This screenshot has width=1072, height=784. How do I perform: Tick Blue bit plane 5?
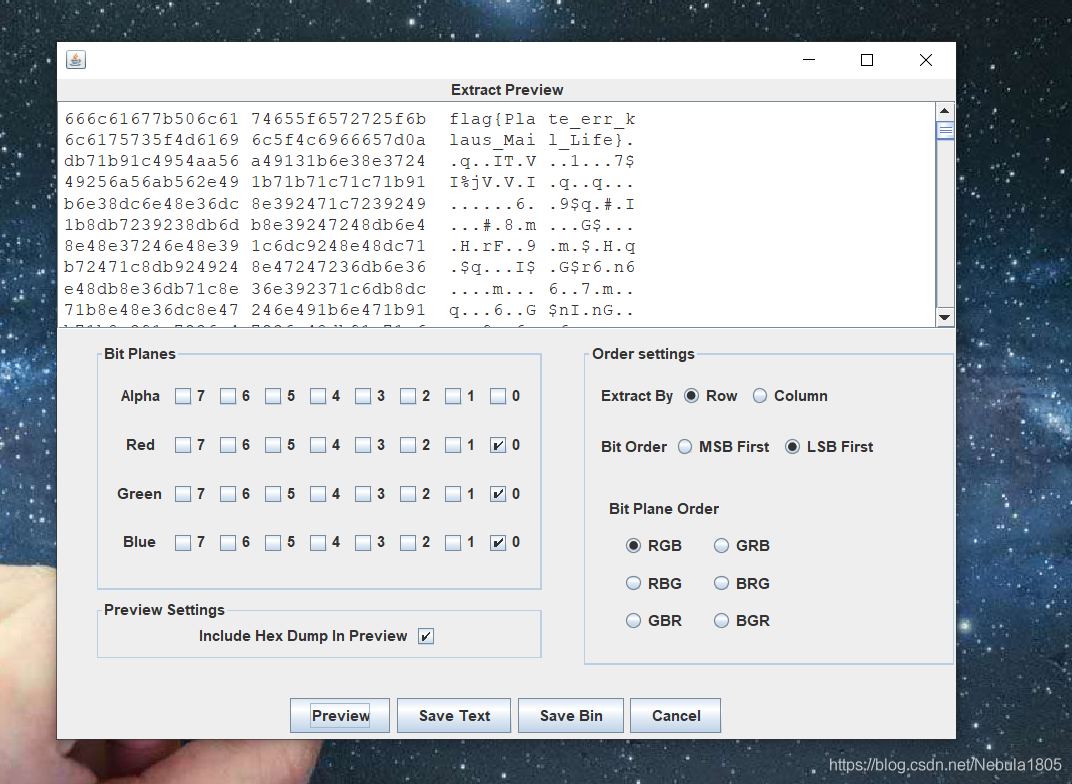click(273, 543)
